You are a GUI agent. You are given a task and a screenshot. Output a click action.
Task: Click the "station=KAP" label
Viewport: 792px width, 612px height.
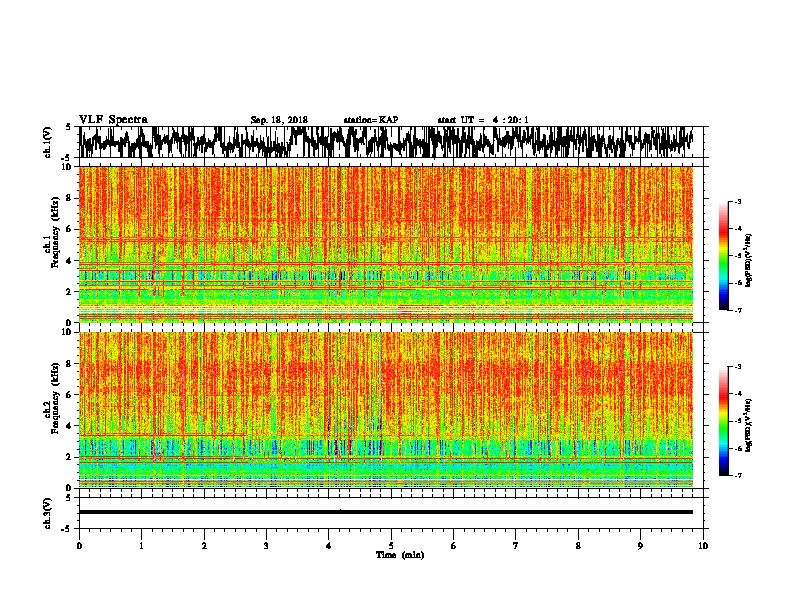pyautogui.click(x=370, y=120)
